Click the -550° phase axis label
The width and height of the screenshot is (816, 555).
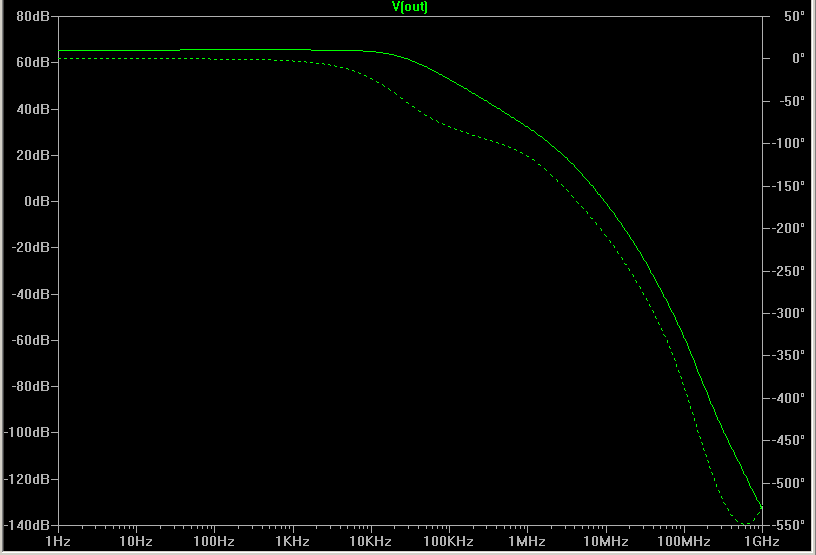point(788,525)
